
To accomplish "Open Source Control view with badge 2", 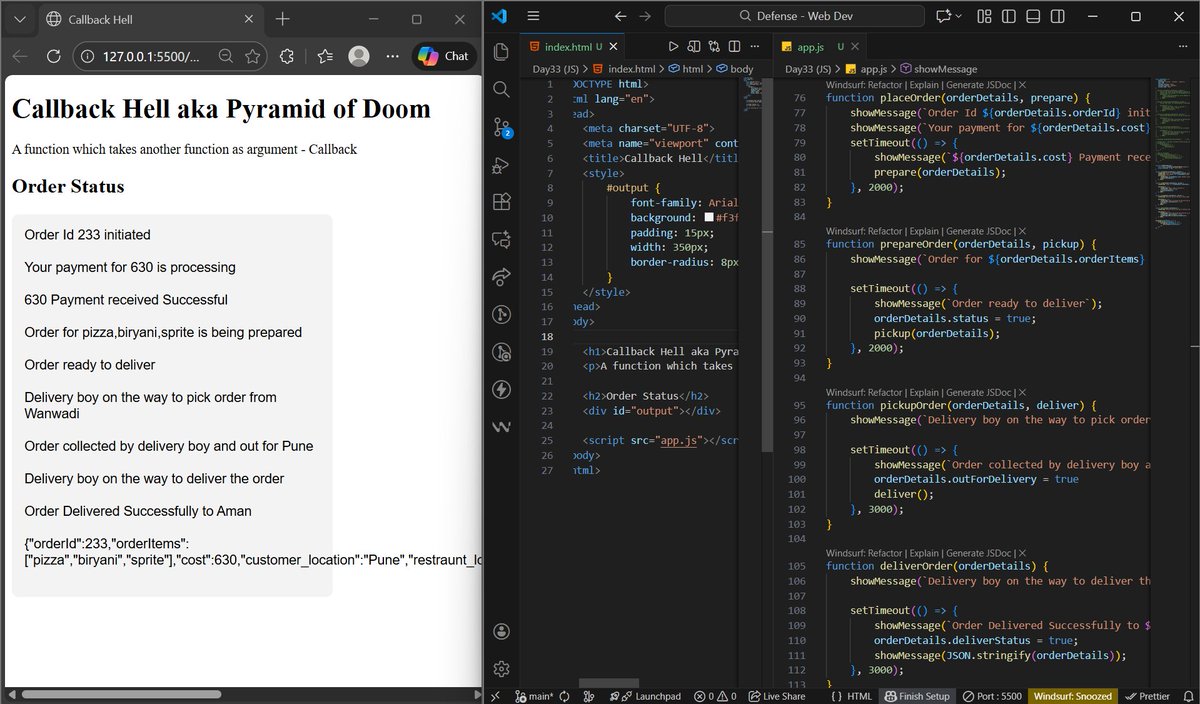I will [501, 127].
